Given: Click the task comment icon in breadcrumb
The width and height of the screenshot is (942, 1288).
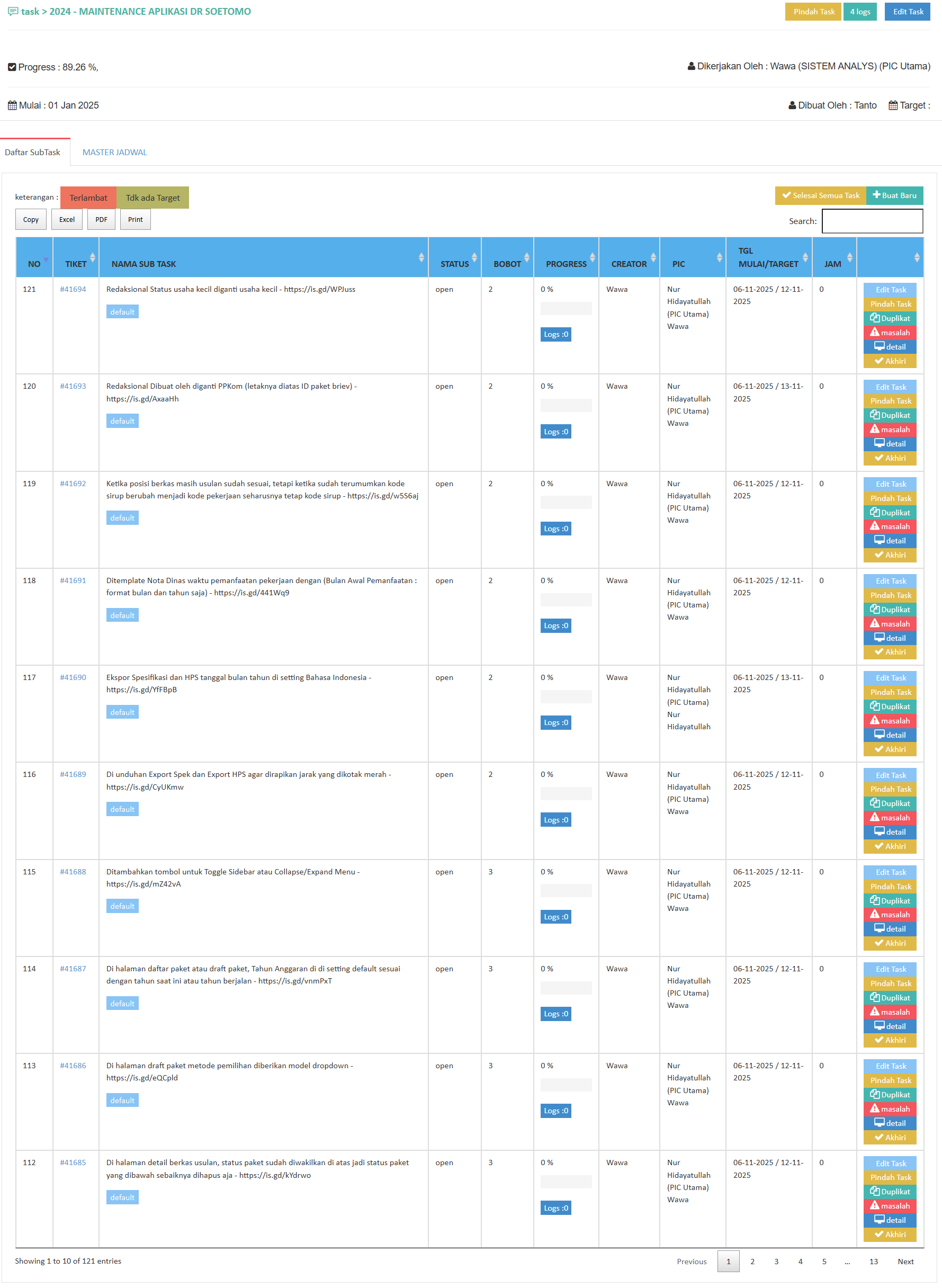Looking at the screenshot, I should coord(13,12).
